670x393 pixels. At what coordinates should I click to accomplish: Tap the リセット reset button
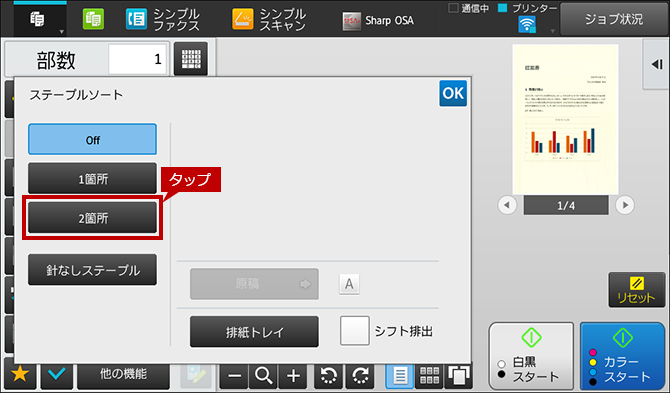pyautogui.click(x=637, y=290)
